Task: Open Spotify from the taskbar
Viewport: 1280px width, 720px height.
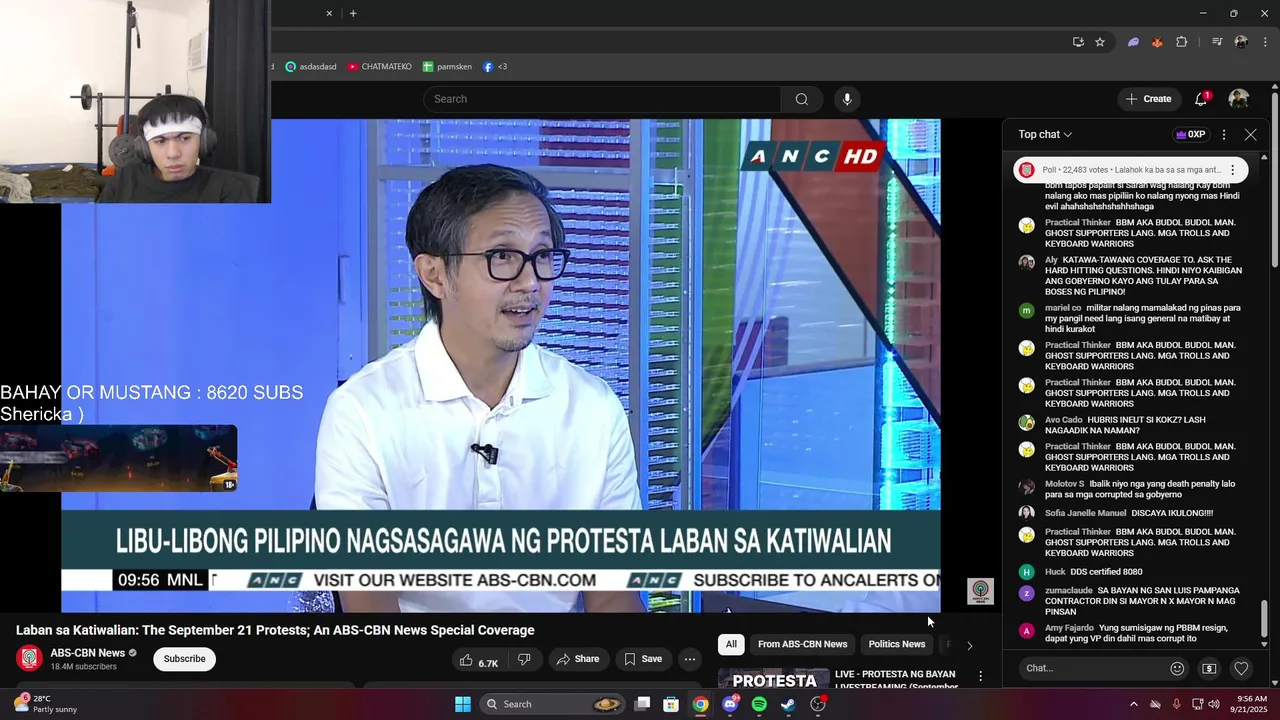Action: (x=759, y=704)
